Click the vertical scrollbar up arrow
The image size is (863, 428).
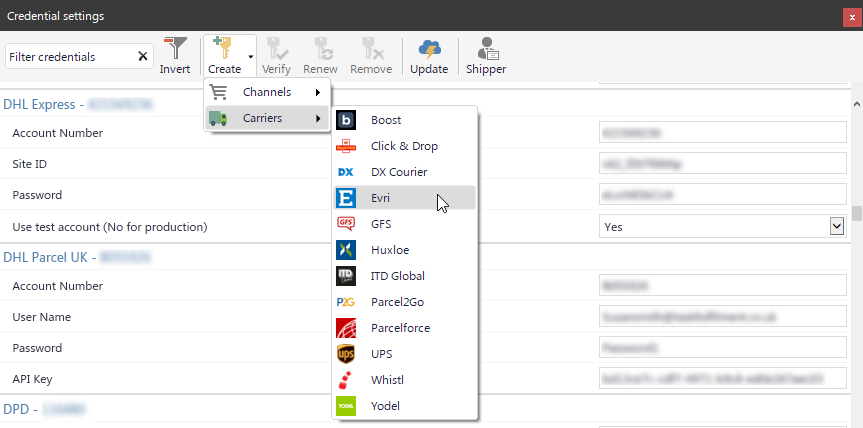coord(856,103)
